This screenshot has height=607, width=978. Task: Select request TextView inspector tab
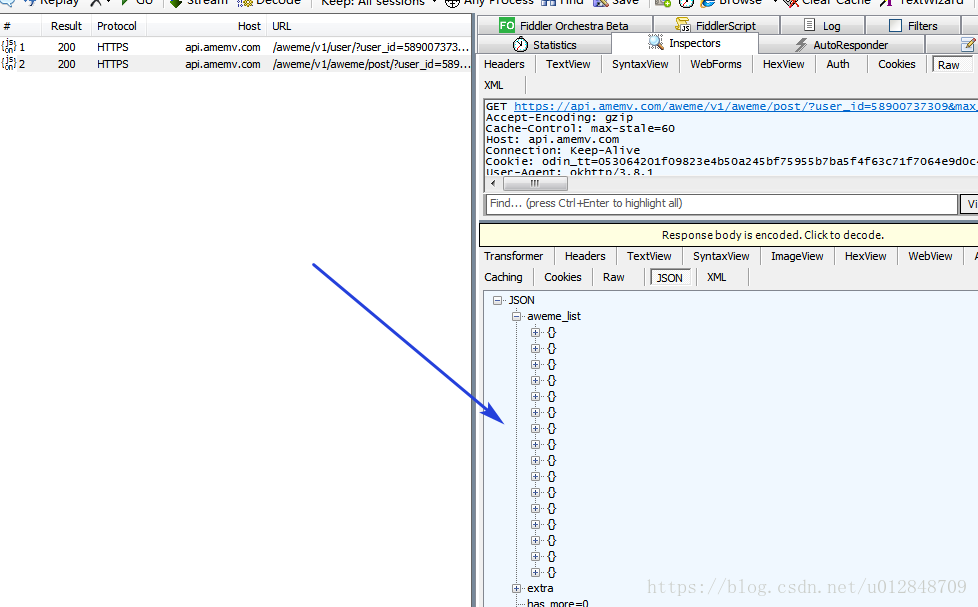tap(568, 64)
